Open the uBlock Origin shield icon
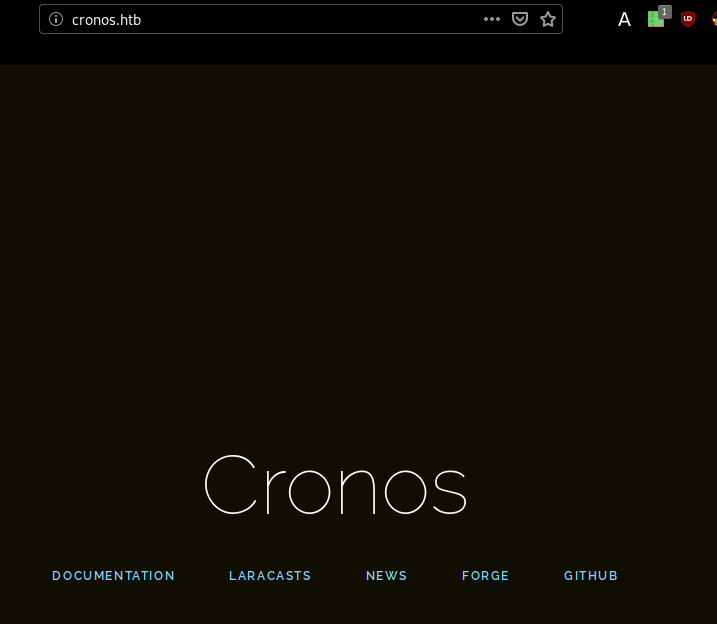 (x=687, y=19)
